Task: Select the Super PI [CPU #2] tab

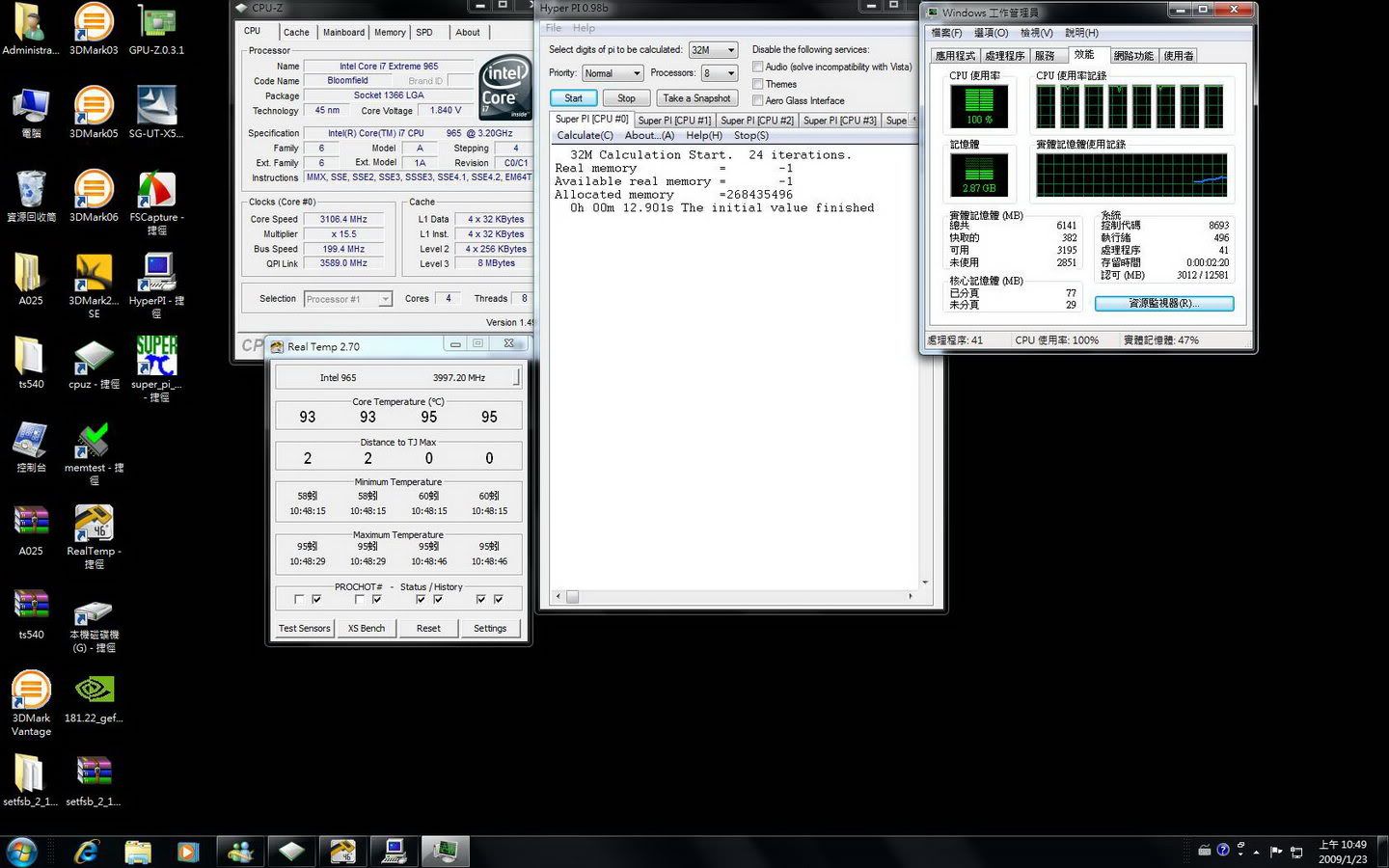Action: click(x=757, y=121)
